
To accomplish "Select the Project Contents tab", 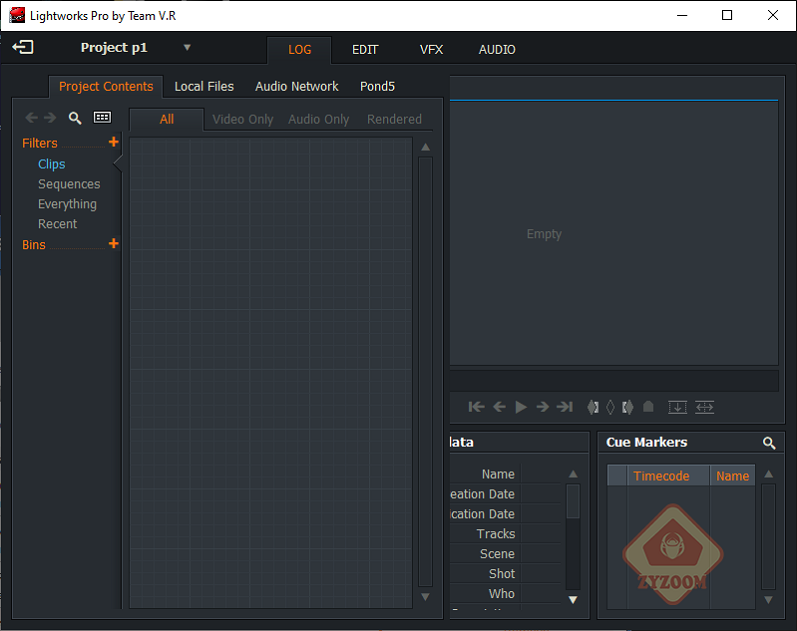I will point(106,86).
